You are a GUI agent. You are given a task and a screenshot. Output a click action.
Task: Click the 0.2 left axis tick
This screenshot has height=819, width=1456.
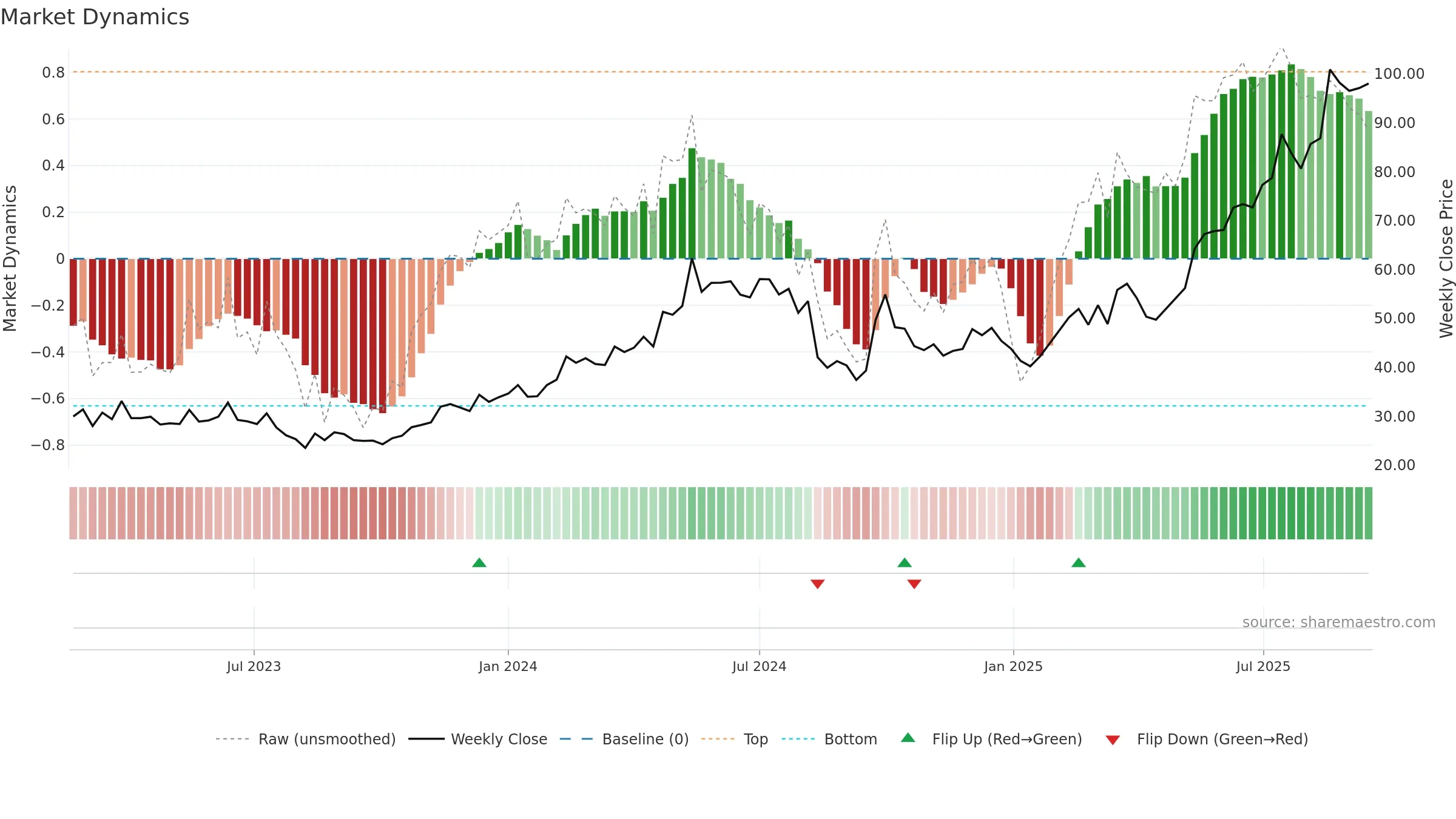tap(53, 212)
